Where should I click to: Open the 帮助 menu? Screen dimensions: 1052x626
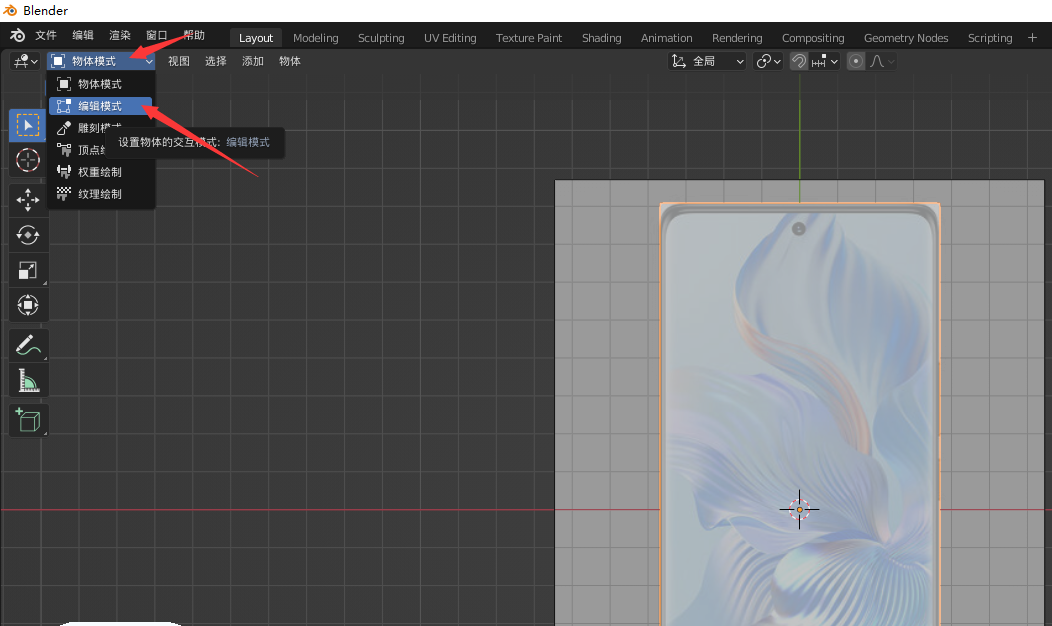point(194,36)
